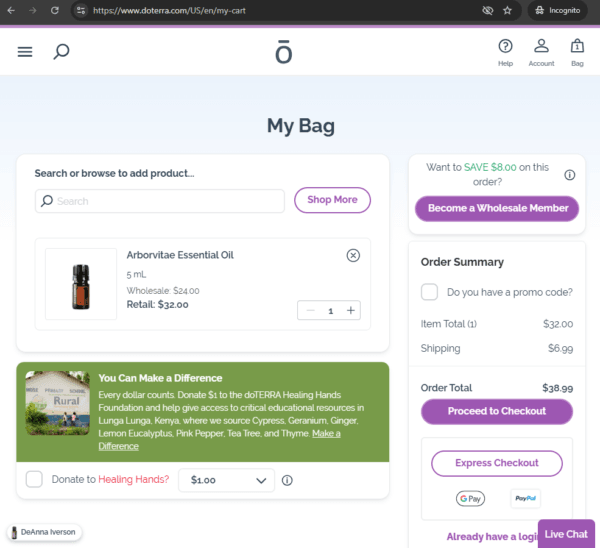Viewport: 600px width, 548px height.
Task: Click the Express Checkout button
Action: coord(497,463)
